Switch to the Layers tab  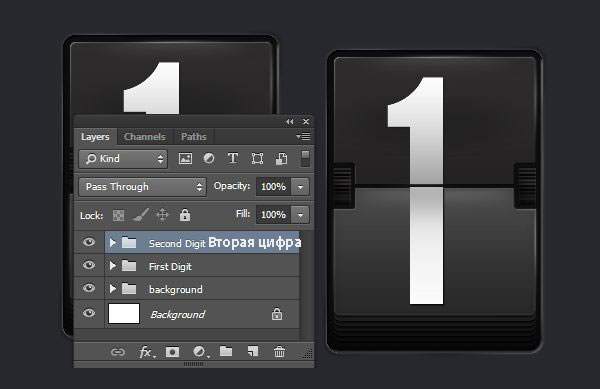[95, 137]
